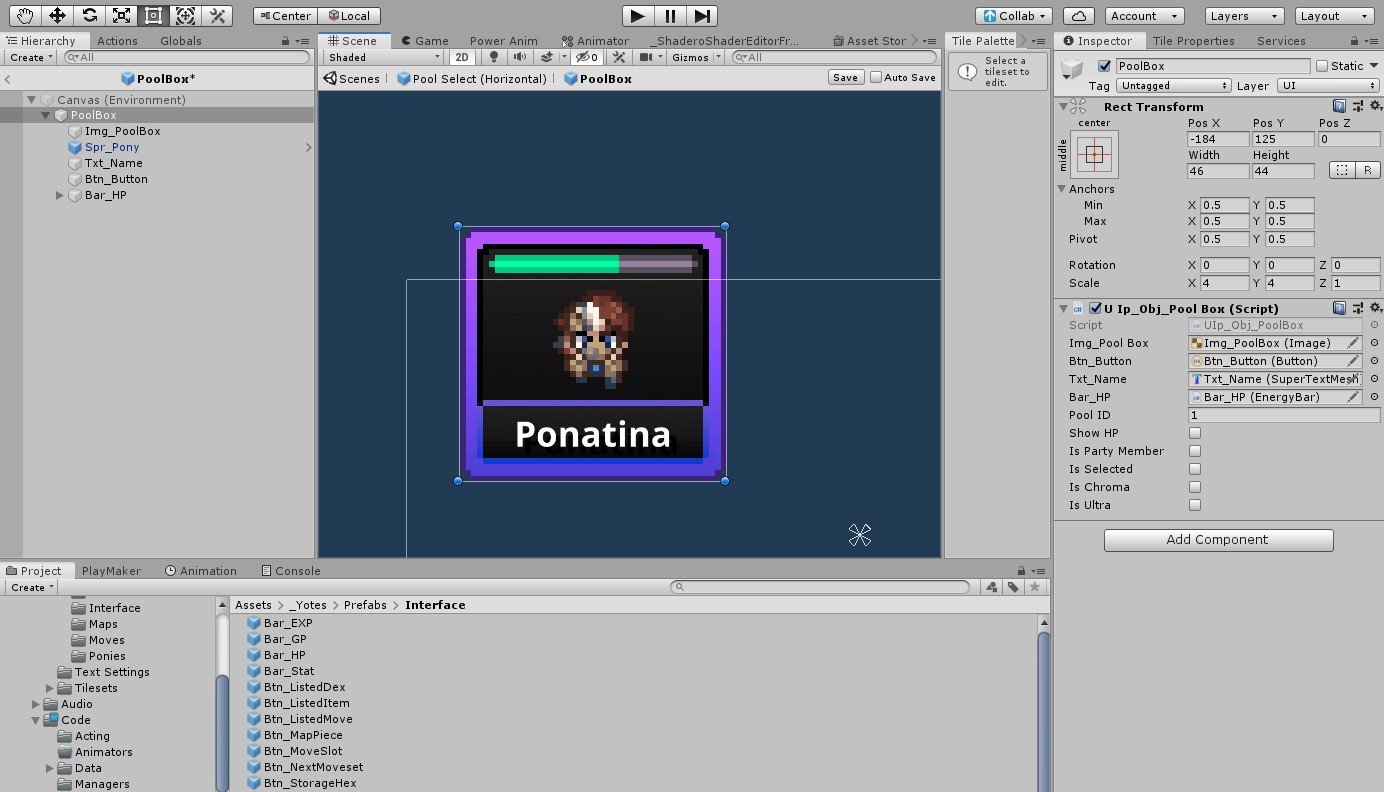Image resolution: width=1384 pixels, height=792 pixels.
Task: Enable Auto Save checkbox
Action: pyautogui.click(x=876, y=78)
